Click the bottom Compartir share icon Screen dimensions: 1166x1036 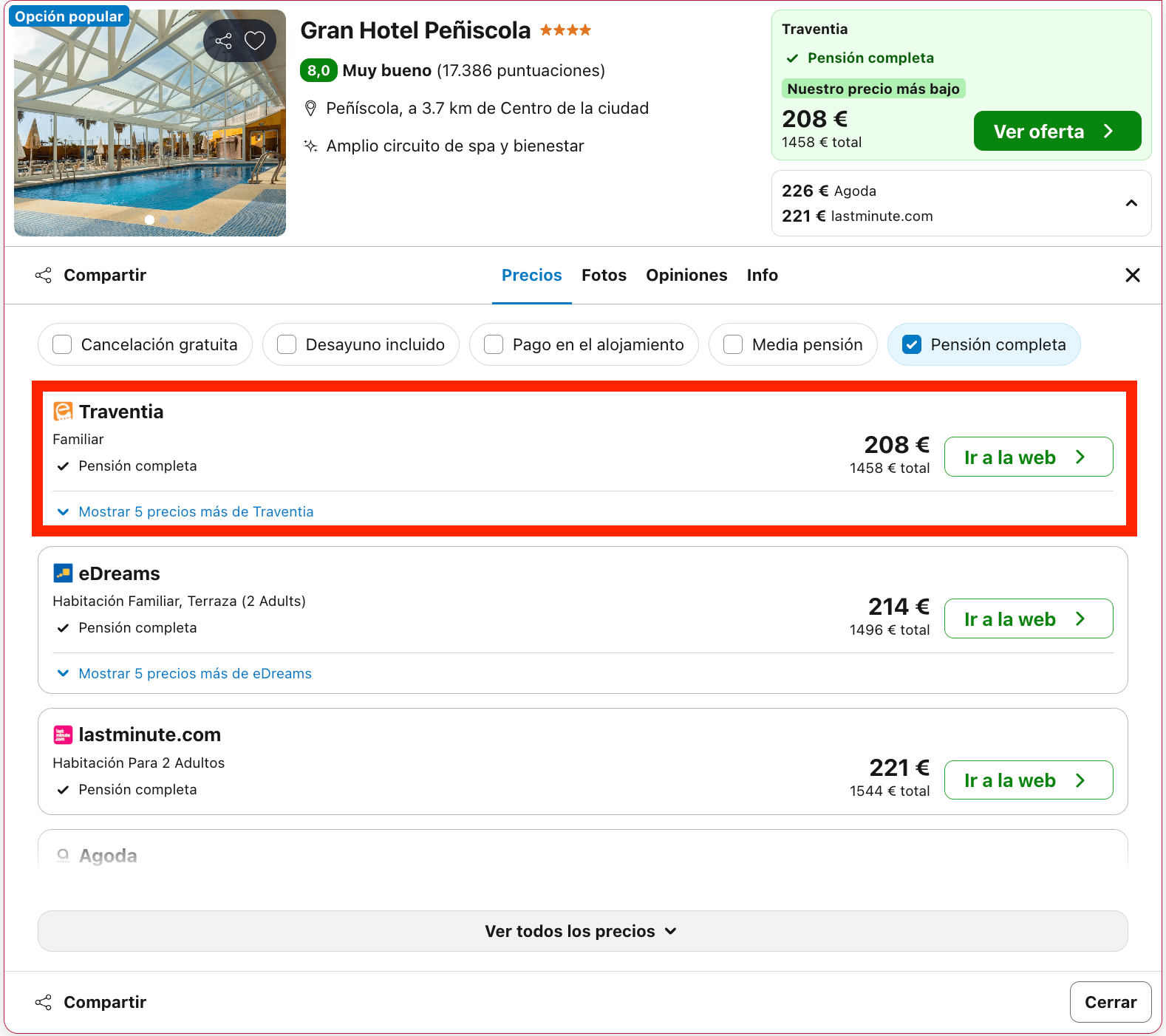pyautogui.click(x=44, y=1002)
